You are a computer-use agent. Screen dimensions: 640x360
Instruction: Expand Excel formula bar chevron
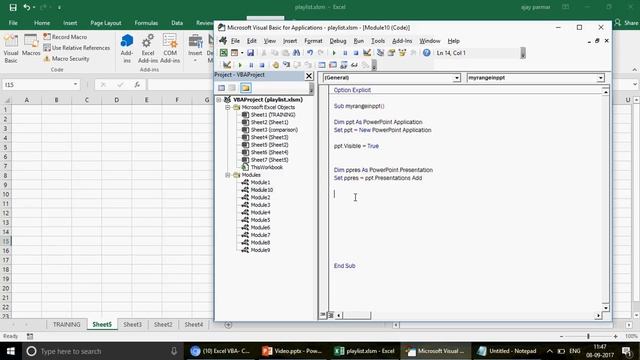[x=635, y=84]
